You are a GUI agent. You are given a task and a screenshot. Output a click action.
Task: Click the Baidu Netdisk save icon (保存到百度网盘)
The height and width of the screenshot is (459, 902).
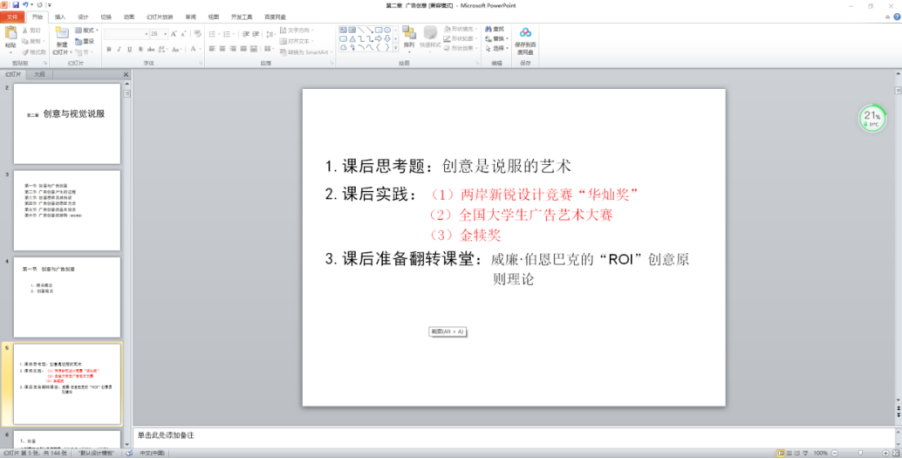525,36
